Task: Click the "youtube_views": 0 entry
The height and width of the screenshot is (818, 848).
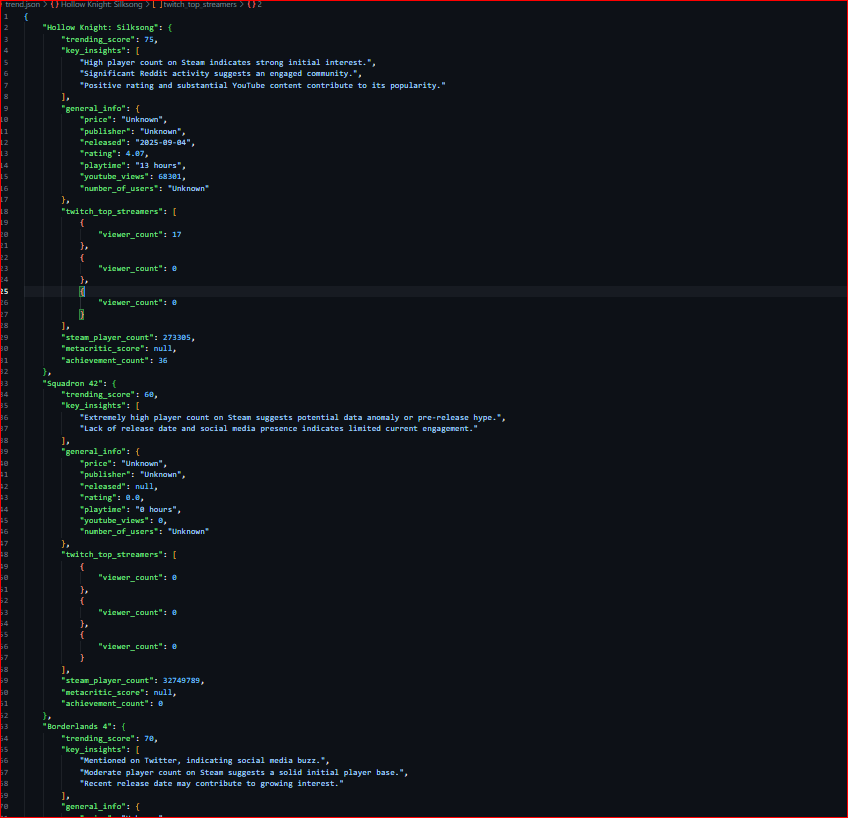Action: 123,521
